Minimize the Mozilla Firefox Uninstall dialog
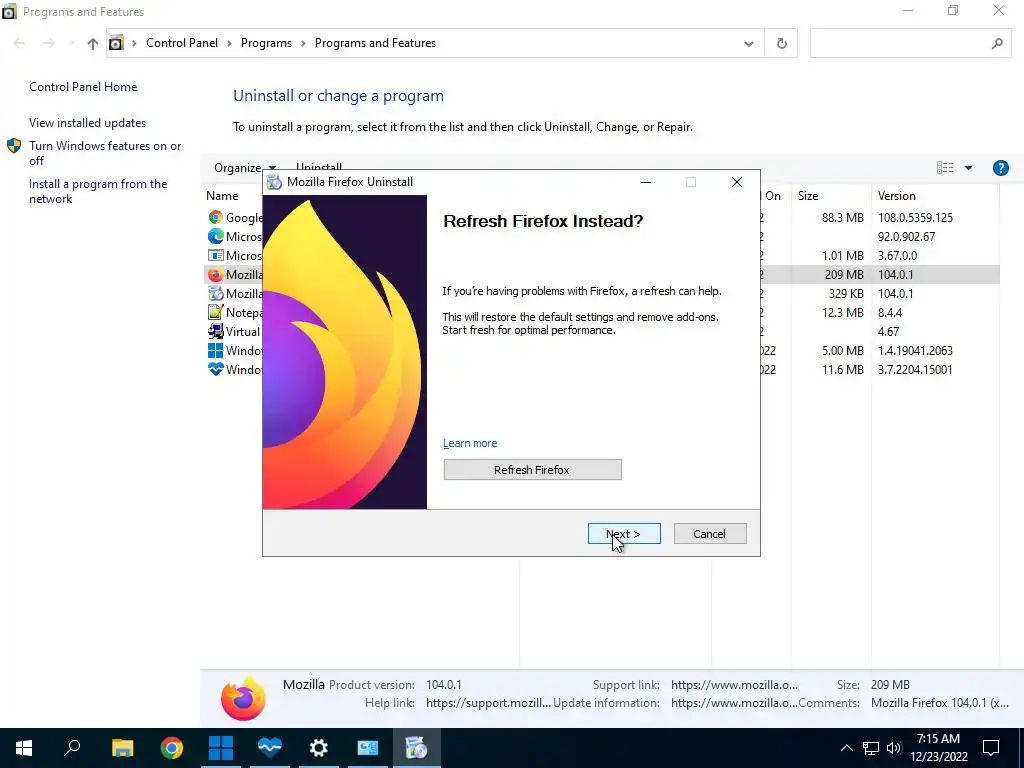The image size is (1024, 768). click(646, 182)
